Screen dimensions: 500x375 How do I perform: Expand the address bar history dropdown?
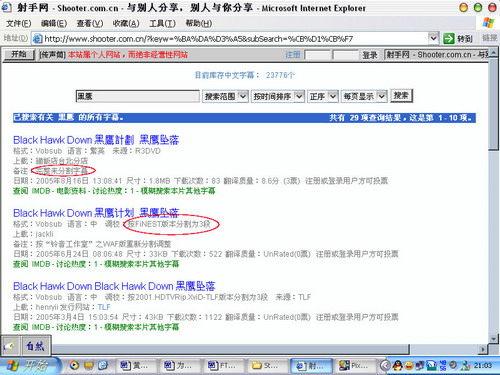click(x=433, y=38)
